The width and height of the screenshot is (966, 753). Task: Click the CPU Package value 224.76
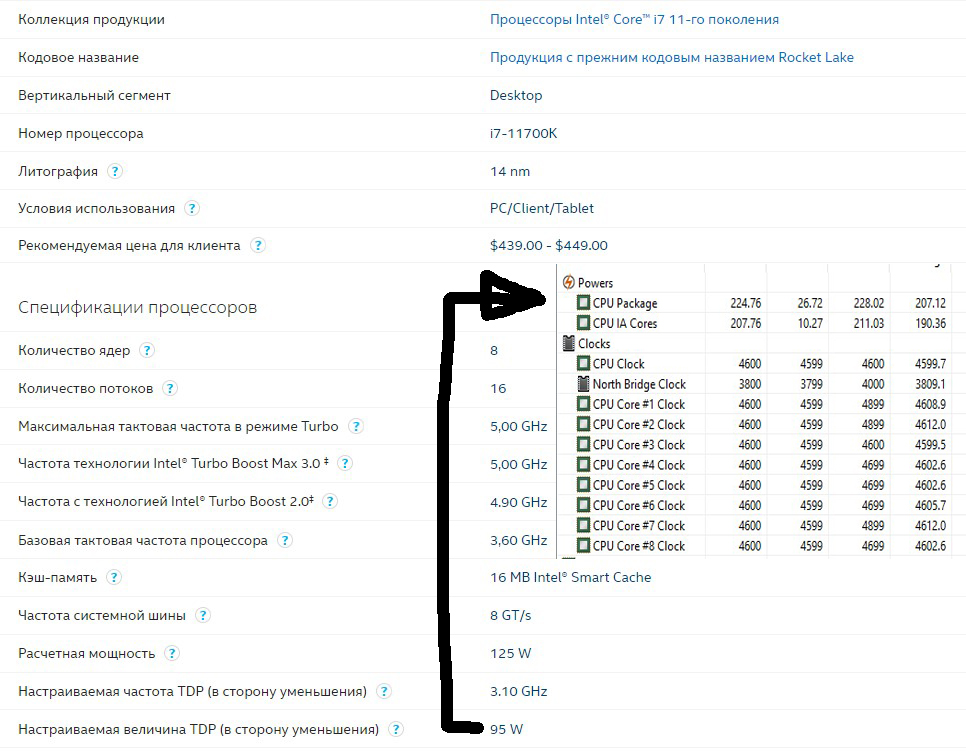click(x=745, y=303)
